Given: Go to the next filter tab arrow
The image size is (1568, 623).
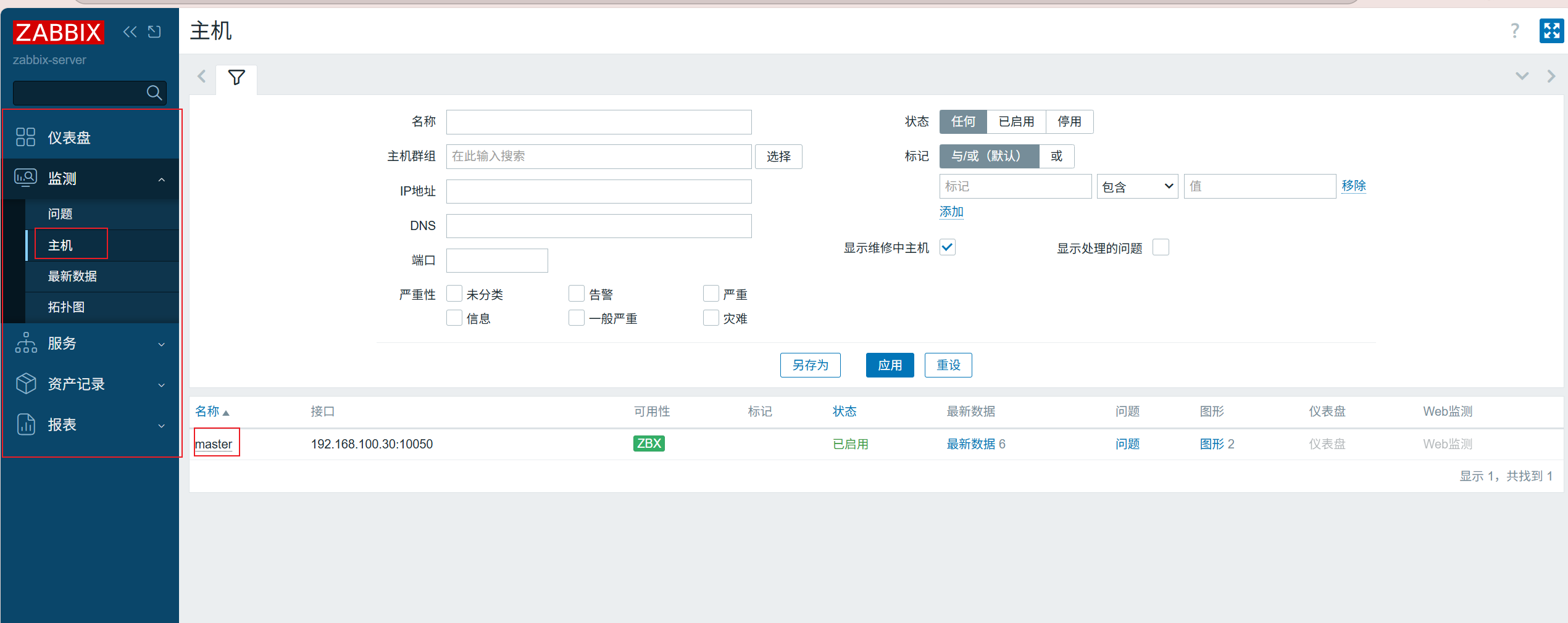Looking at the screenshot, I should (1551, 76).
